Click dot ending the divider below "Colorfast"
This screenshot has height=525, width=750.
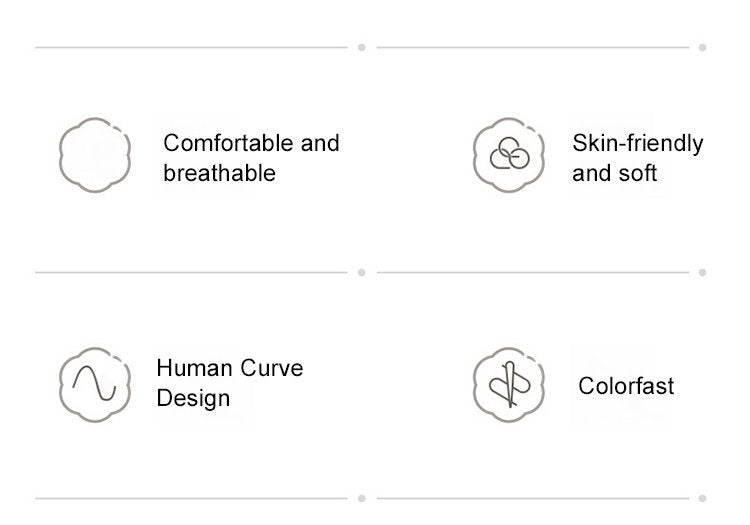[703, 497]
